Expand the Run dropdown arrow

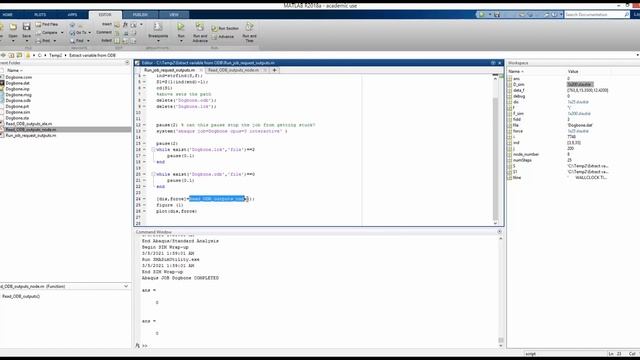click(x=181, y=41)
